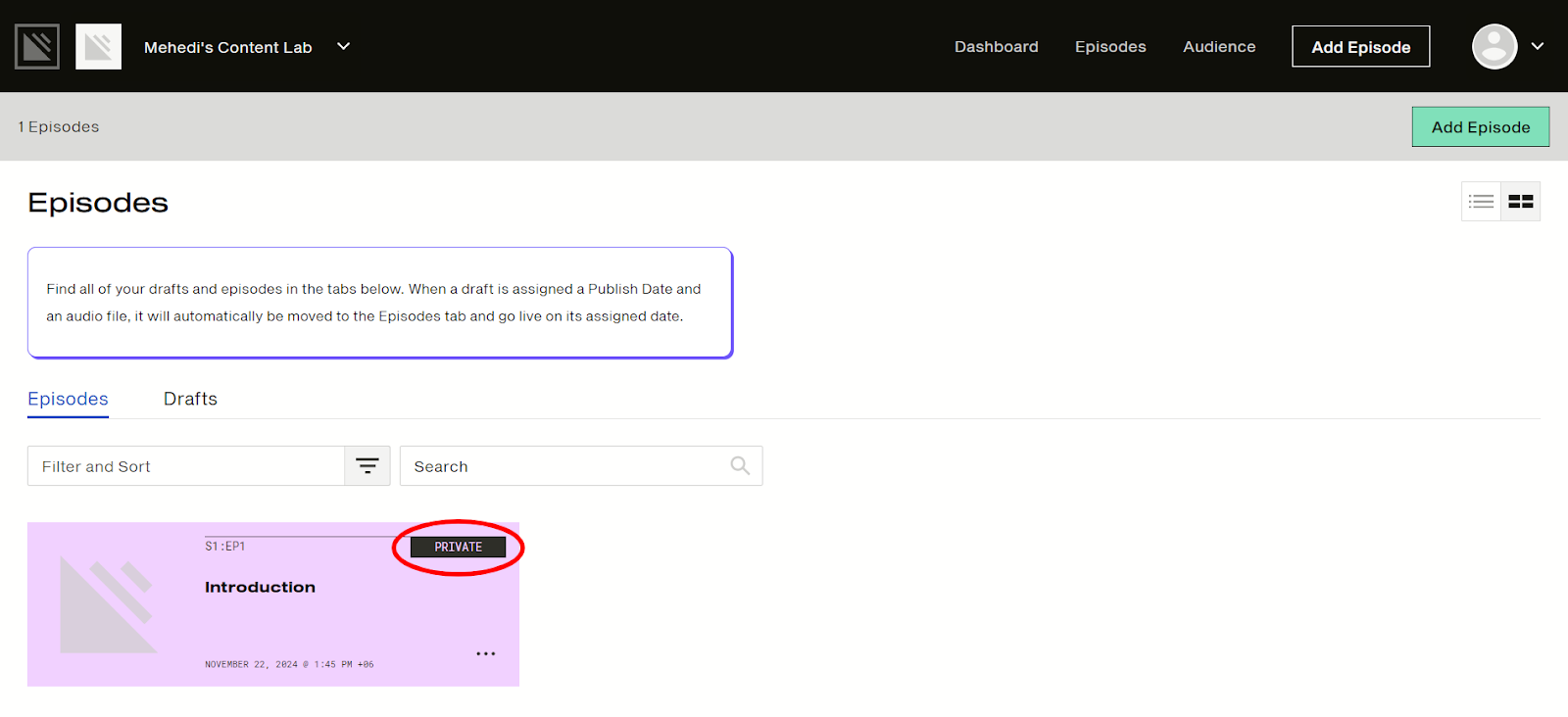
Task: Click the Episodes page heading
Action: (98, 203)
